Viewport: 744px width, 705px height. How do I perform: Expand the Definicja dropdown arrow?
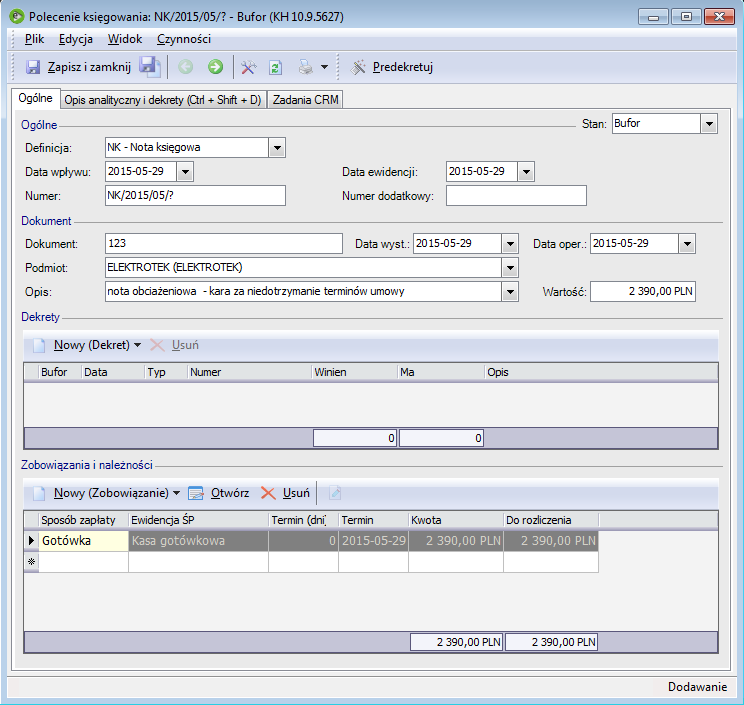coord(277,148)
